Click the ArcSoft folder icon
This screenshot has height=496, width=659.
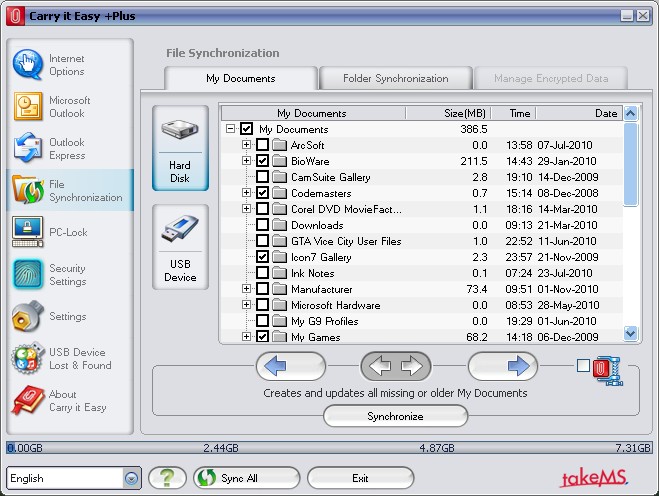pos(279,145)
